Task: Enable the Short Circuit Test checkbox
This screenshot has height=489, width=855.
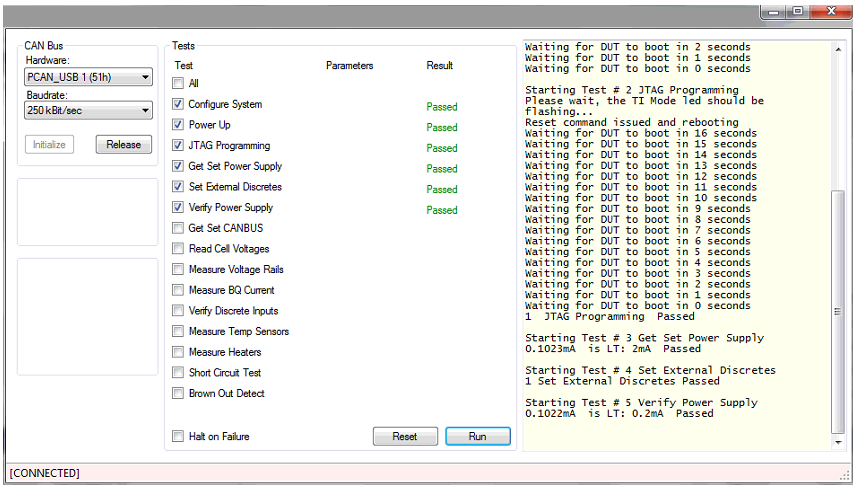Action: coord(178,373)
